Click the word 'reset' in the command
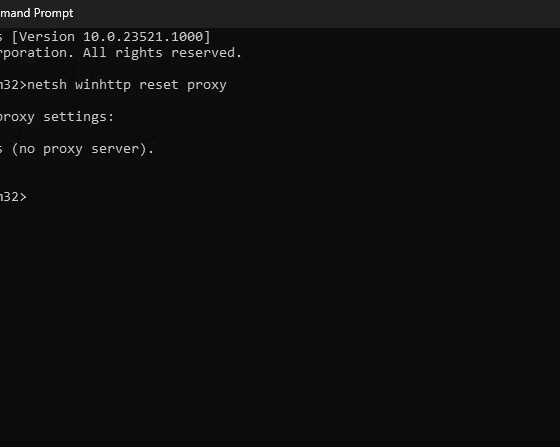560x447 pixels. (x=159, y=85)
